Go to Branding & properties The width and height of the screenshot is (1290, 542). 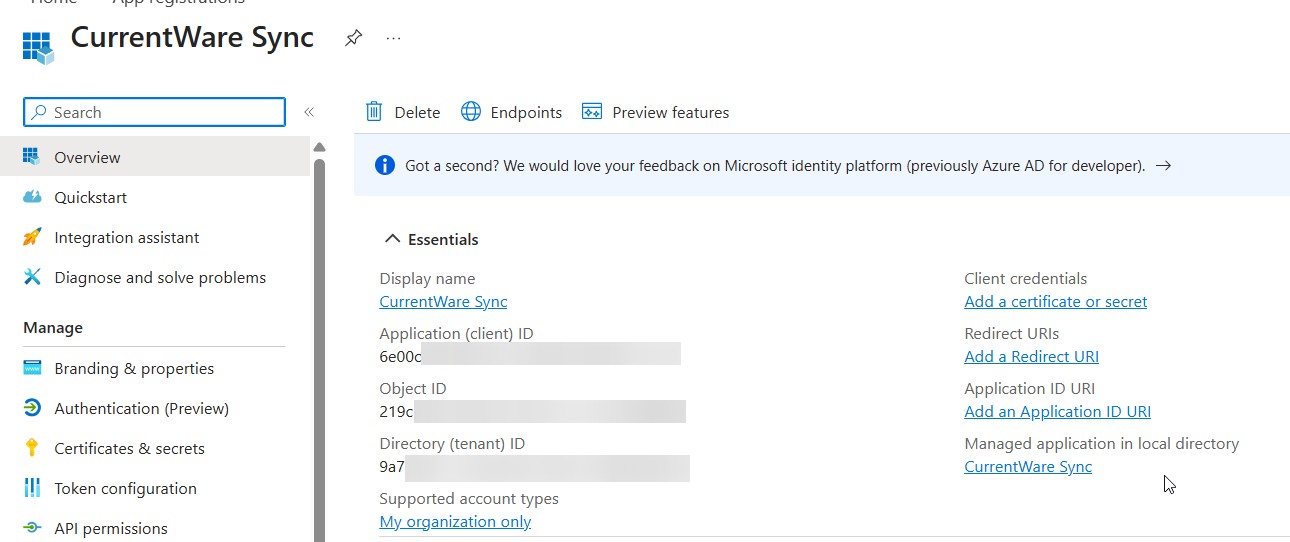tap(134, 368)
